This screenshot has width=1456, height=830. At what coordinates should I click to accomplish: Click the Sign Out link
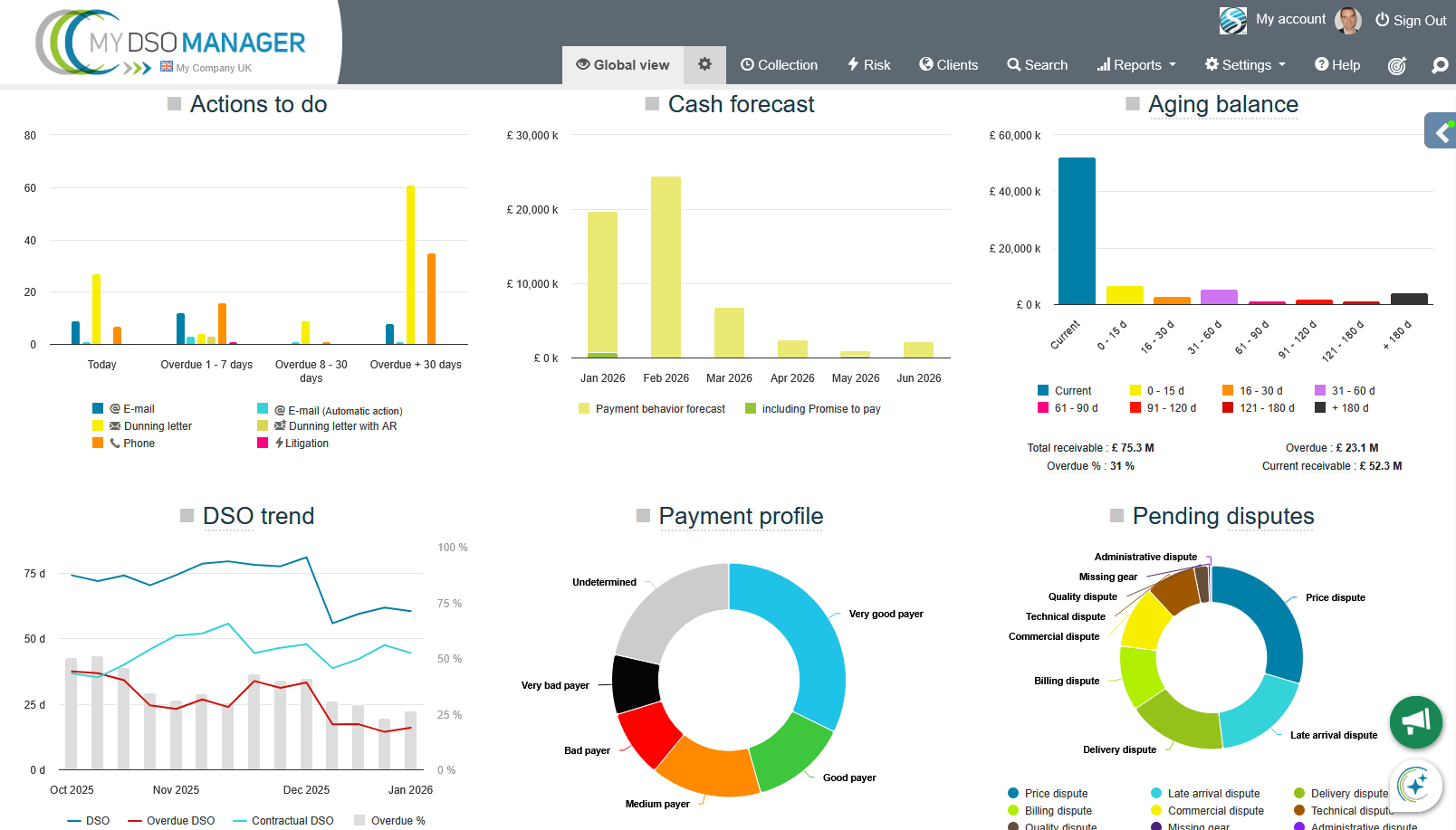pyautogui.click(x=1411, y=20)
